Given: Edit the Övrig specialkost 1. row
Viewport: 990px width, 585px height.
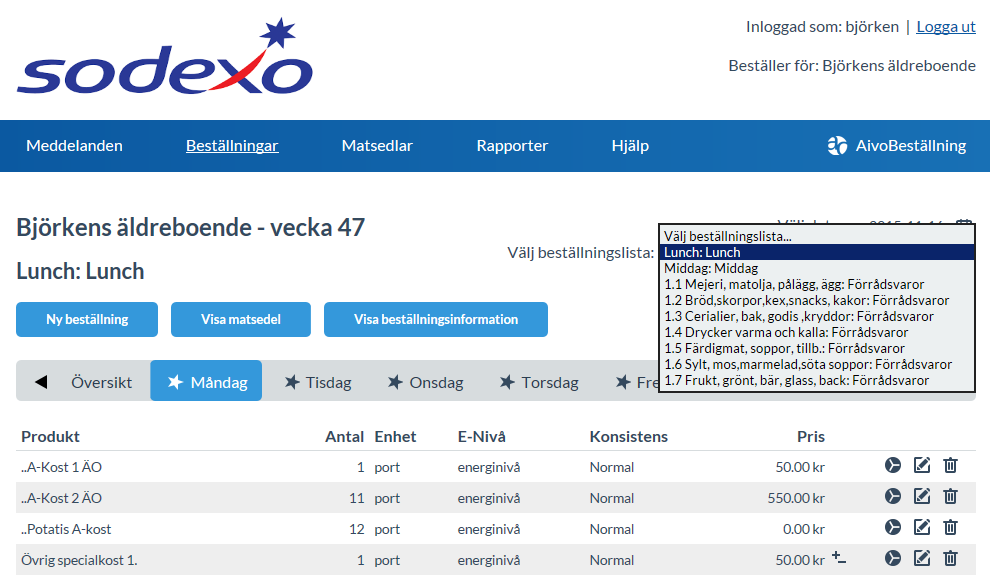Looking at the screenshot, I should pyautogui.click(x=922, y=558).
